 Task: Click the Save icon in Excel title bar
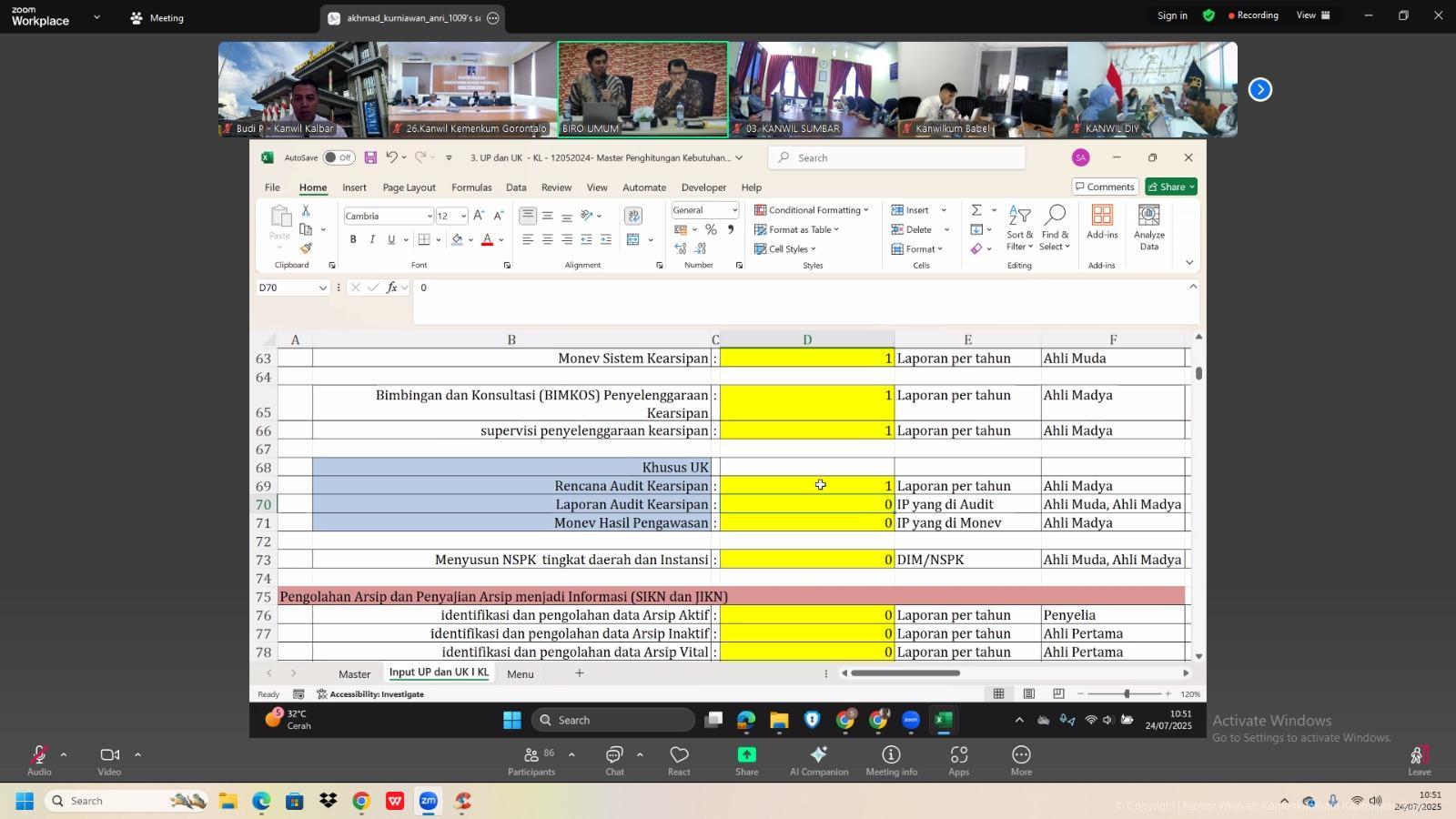click(370, 157)
